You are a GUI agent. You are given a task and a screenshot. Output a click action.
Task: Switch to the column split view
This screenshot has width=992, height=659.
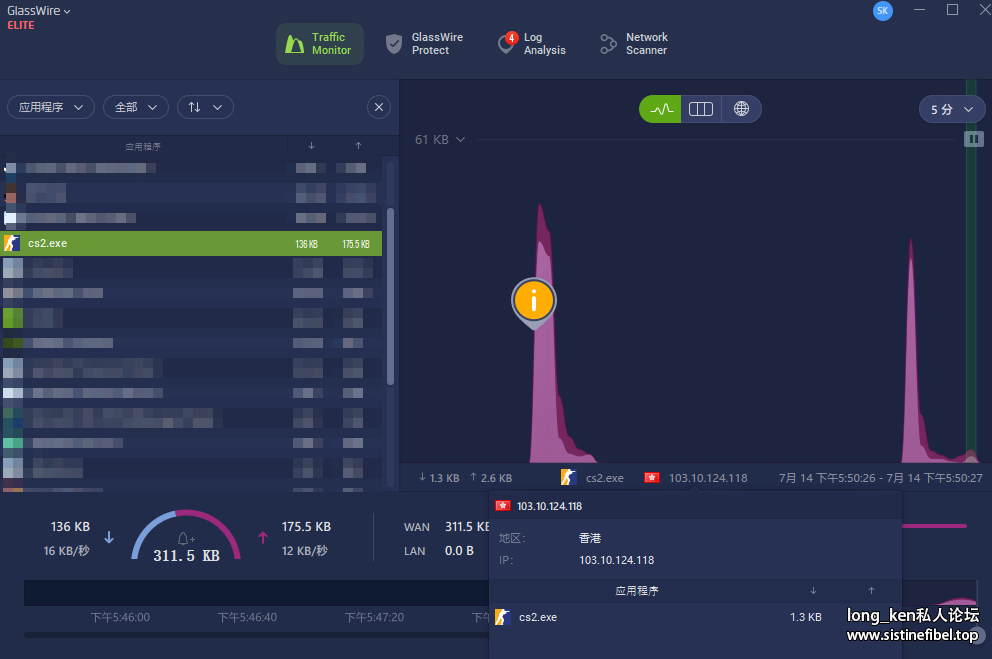701,109
